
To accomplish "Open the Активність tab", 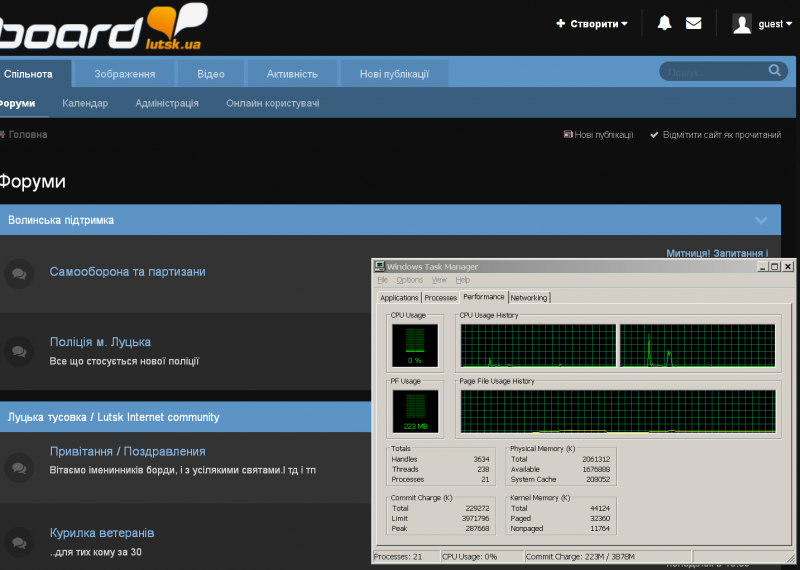I will 292,74.
